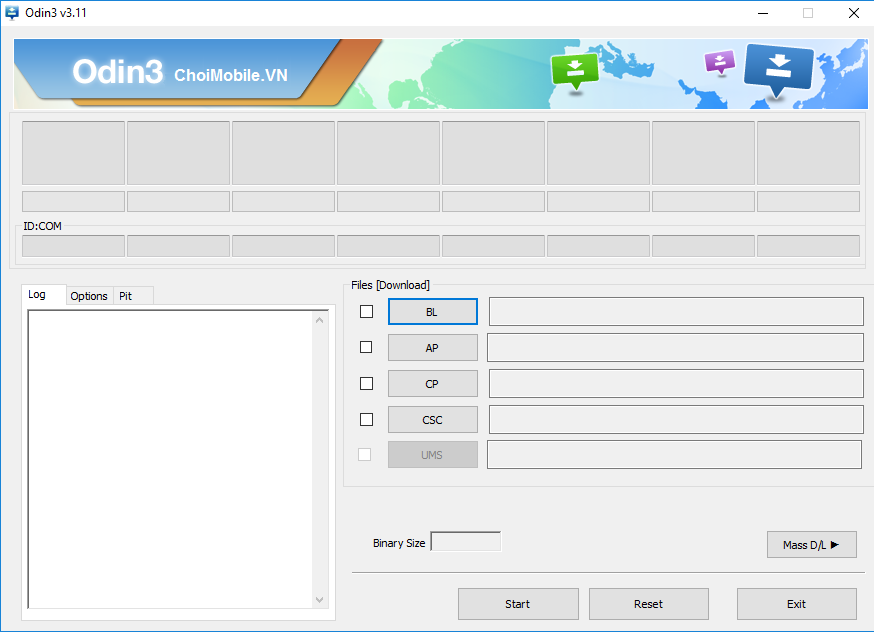Screen dimensions: 874x632
Task: Toggle the CSC file checkbox
Action: click(x=366, y=419)
